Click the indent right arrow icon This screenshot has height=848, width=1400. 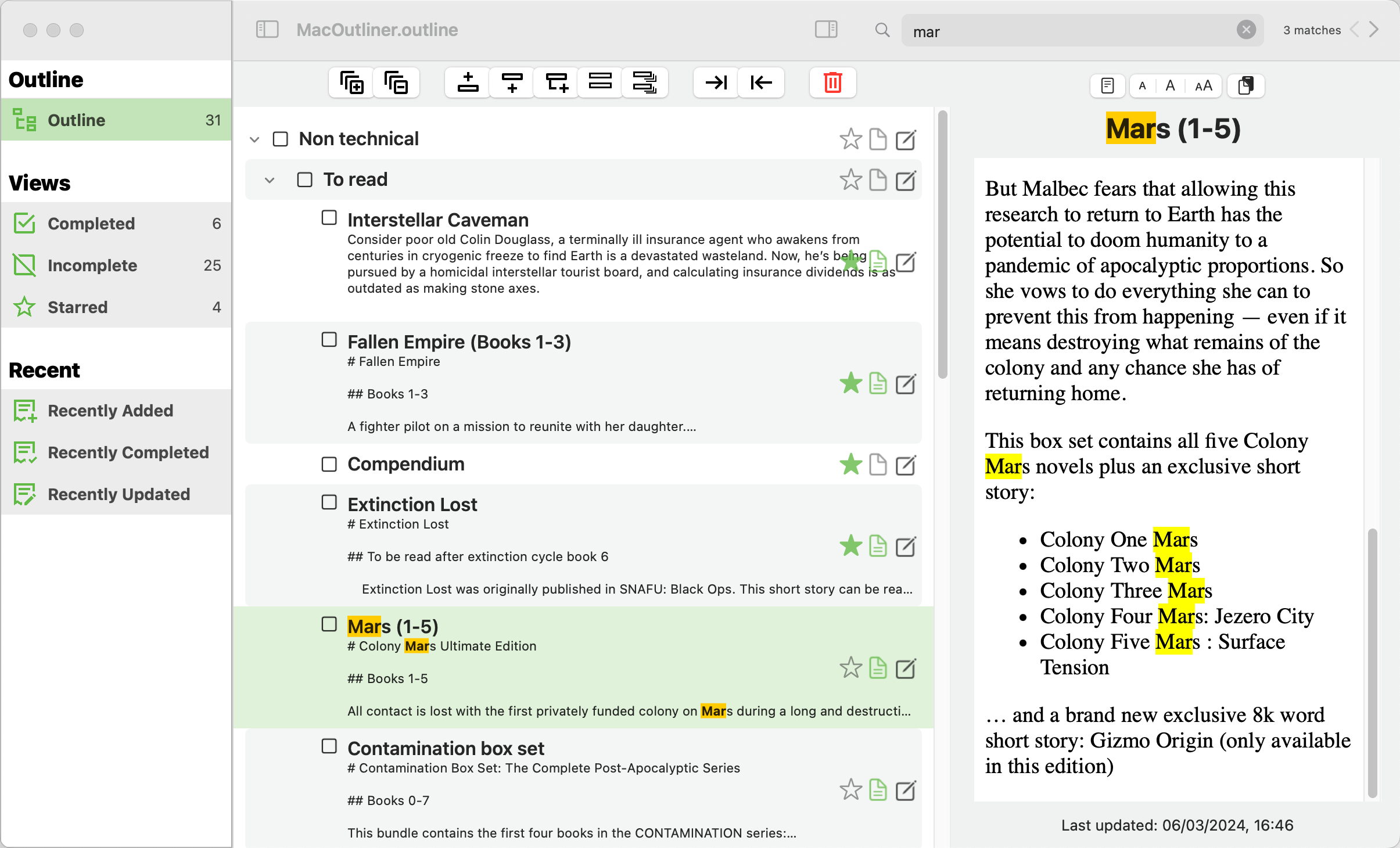[716, 82]
